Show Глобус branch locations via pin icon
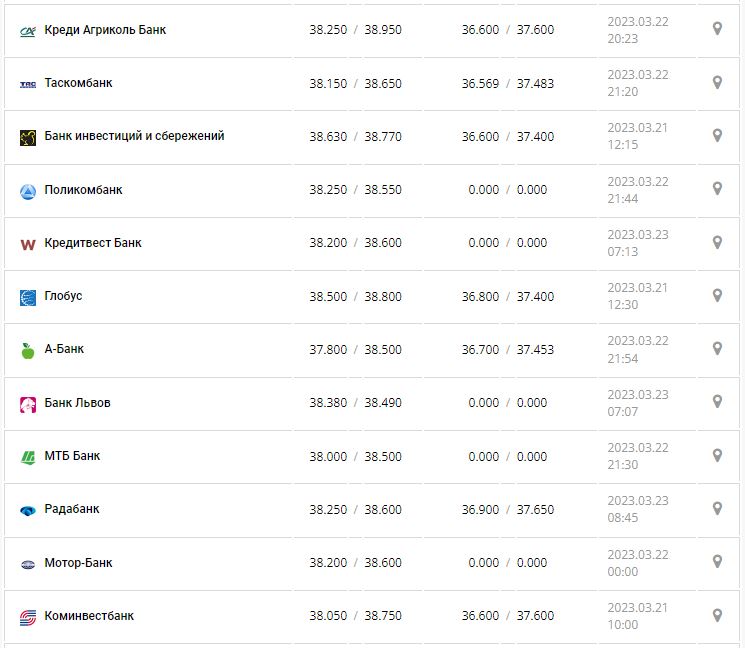Viewport: 745px width, 648px height. [717, 295]
